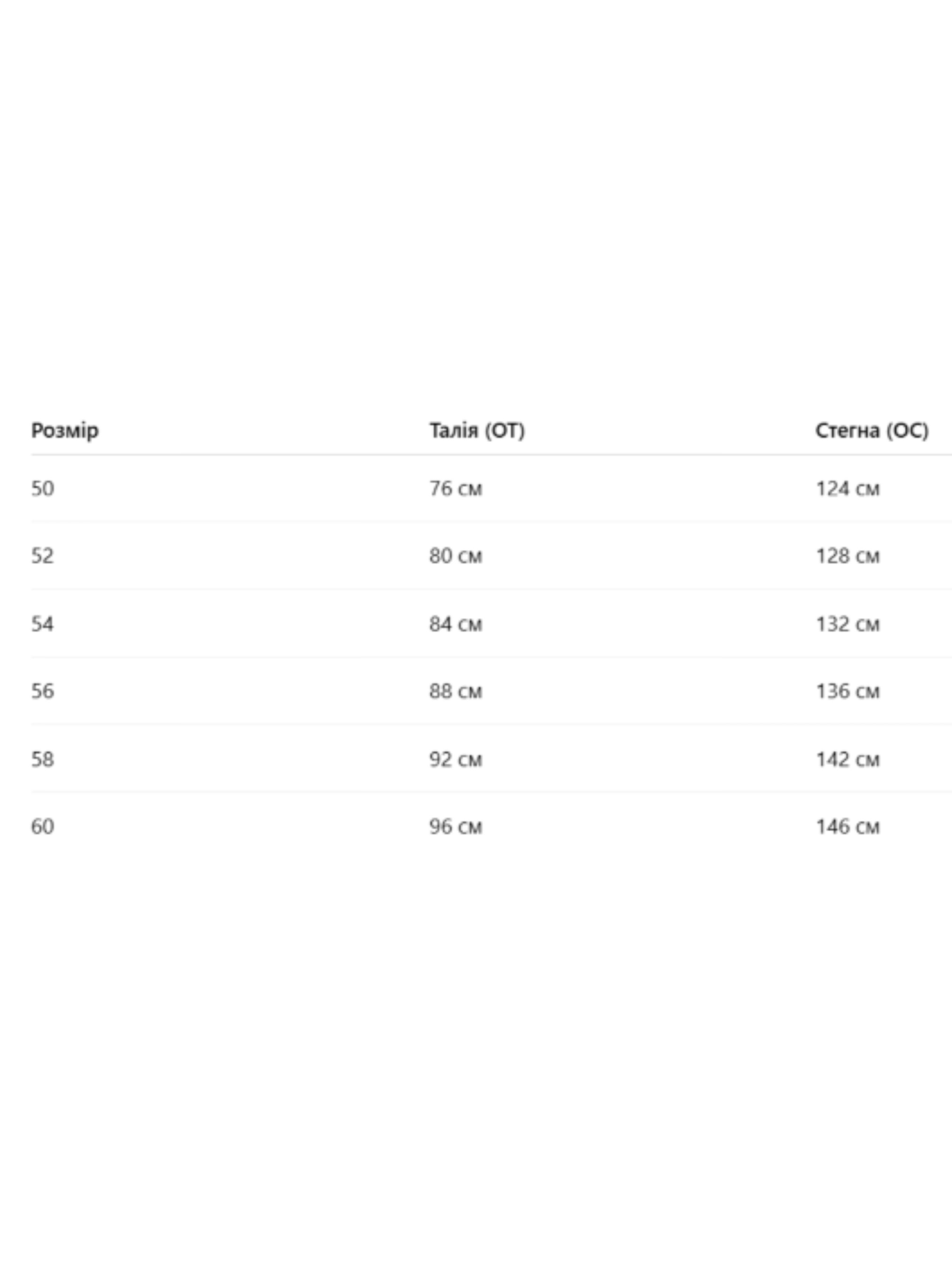This screenshot has height=1270, width=952.
Task: Click the 92 см waist value
Action: (456, 759)
